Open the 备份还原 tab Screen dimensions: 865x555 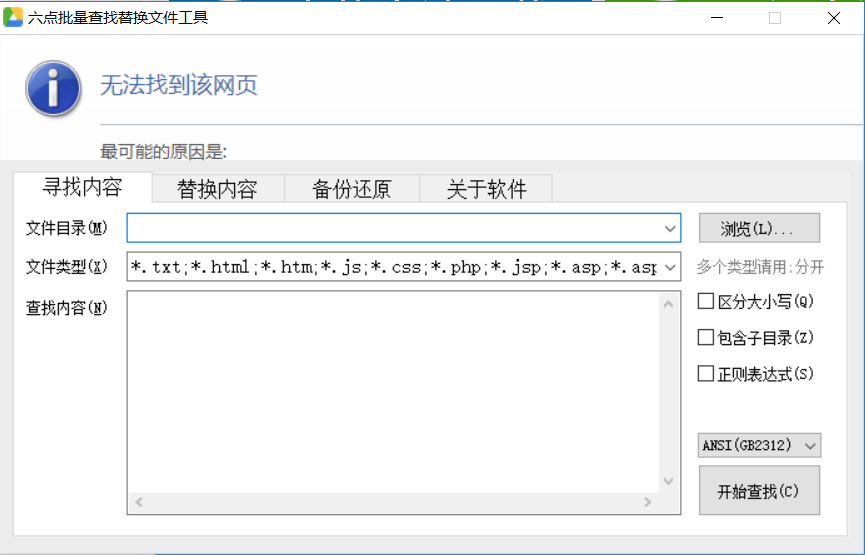(351, 189)
